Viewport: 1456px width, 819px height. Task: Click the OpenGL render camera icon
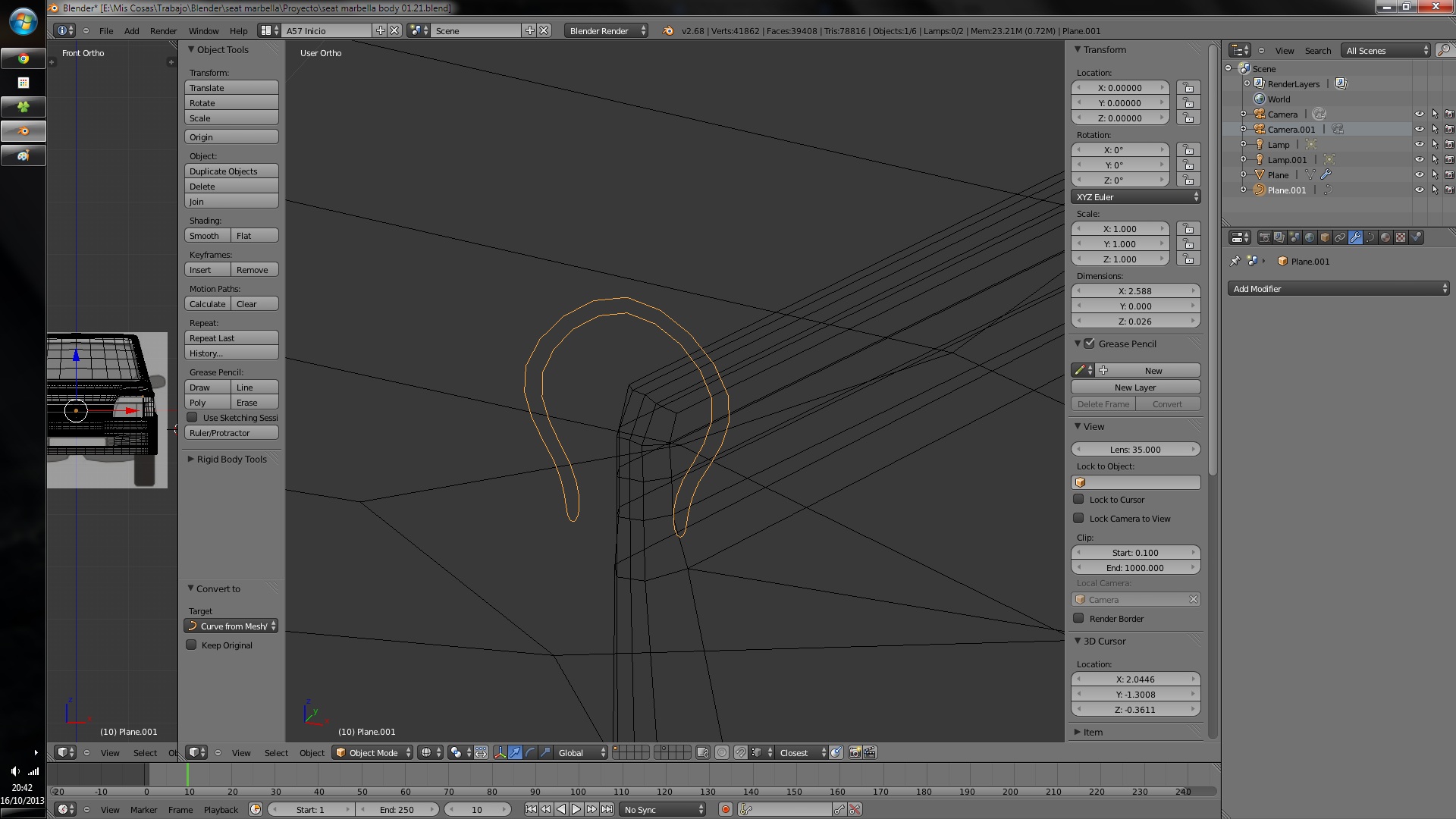855,752
